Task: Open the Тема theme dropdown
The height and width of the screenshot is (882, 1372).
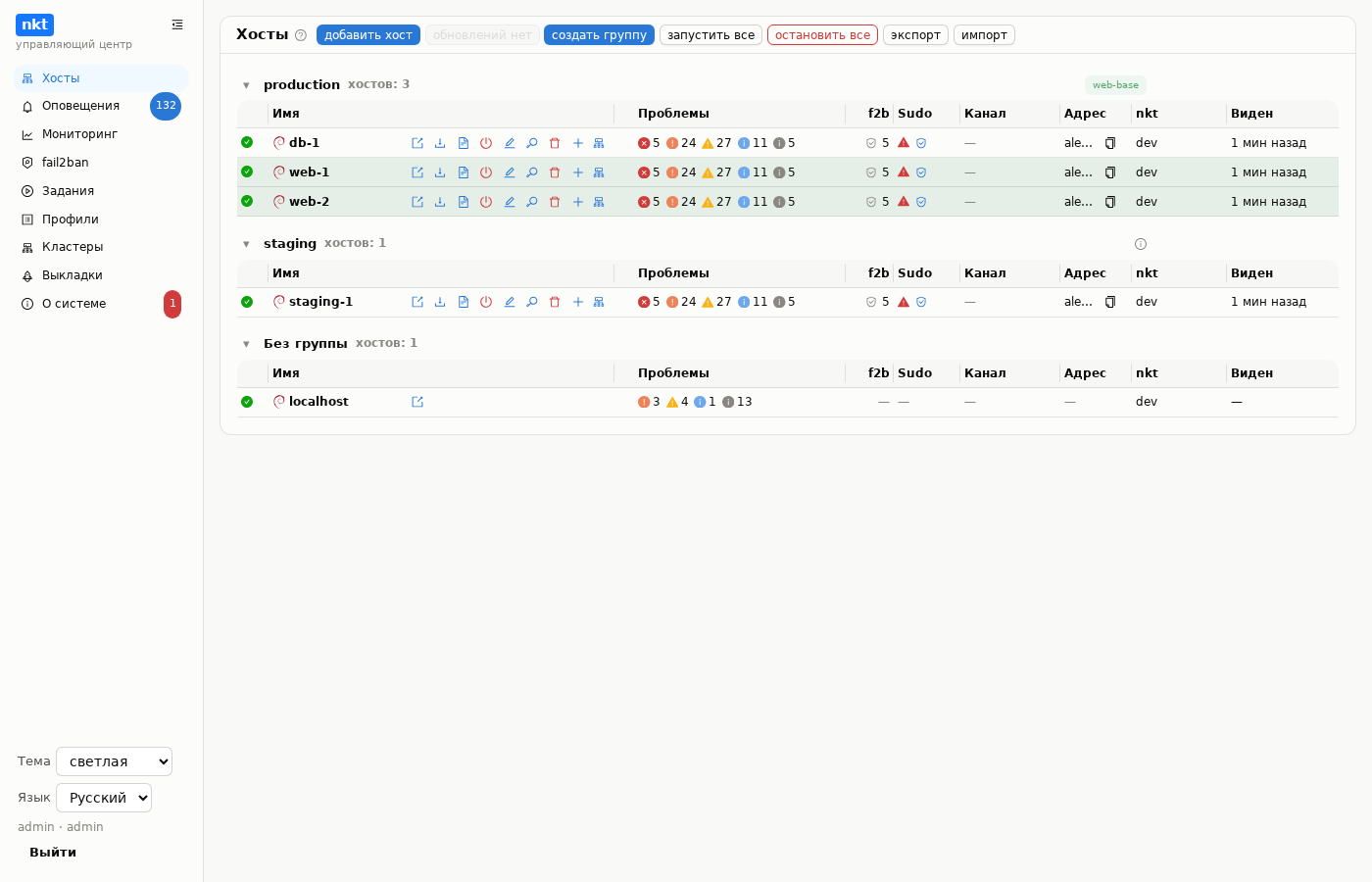Action: click(x=114, y=761)
